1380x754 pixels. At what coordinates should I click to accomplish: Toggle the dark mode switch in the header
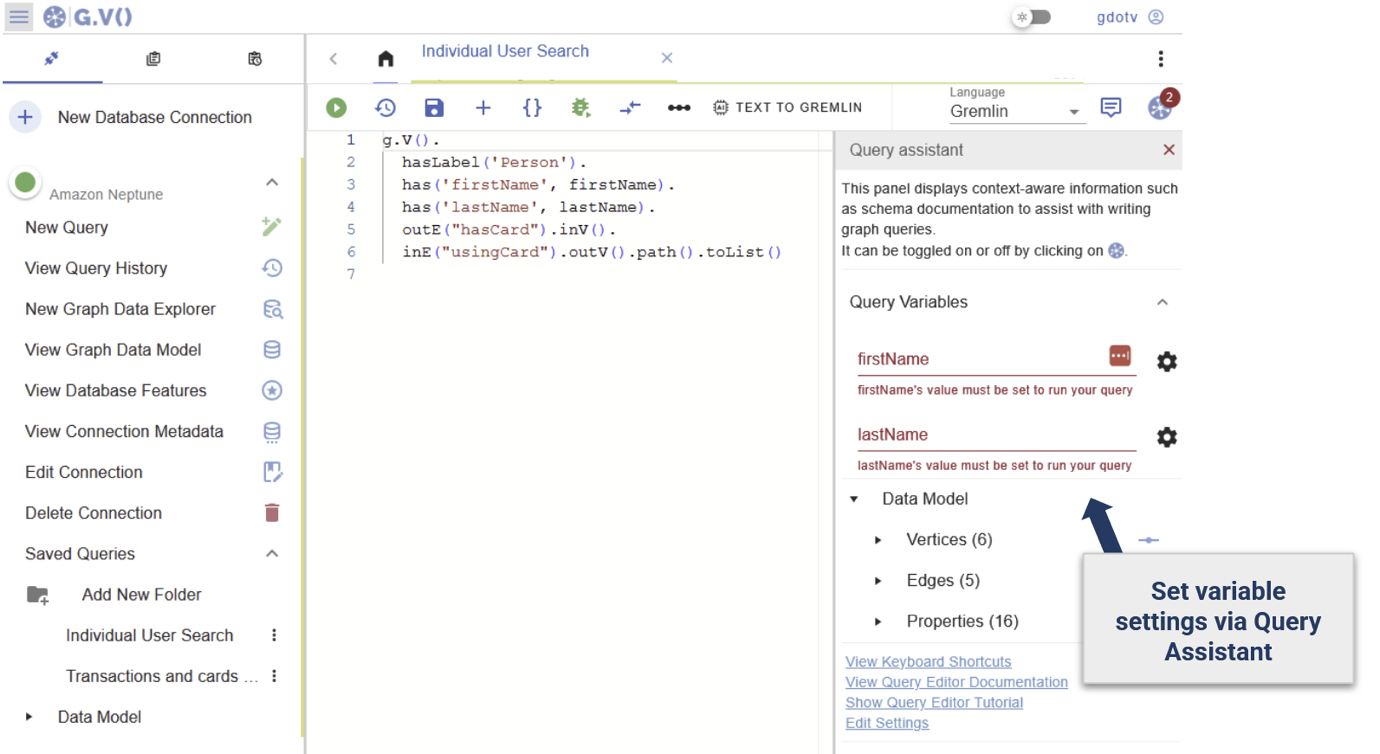point(1032,17)
